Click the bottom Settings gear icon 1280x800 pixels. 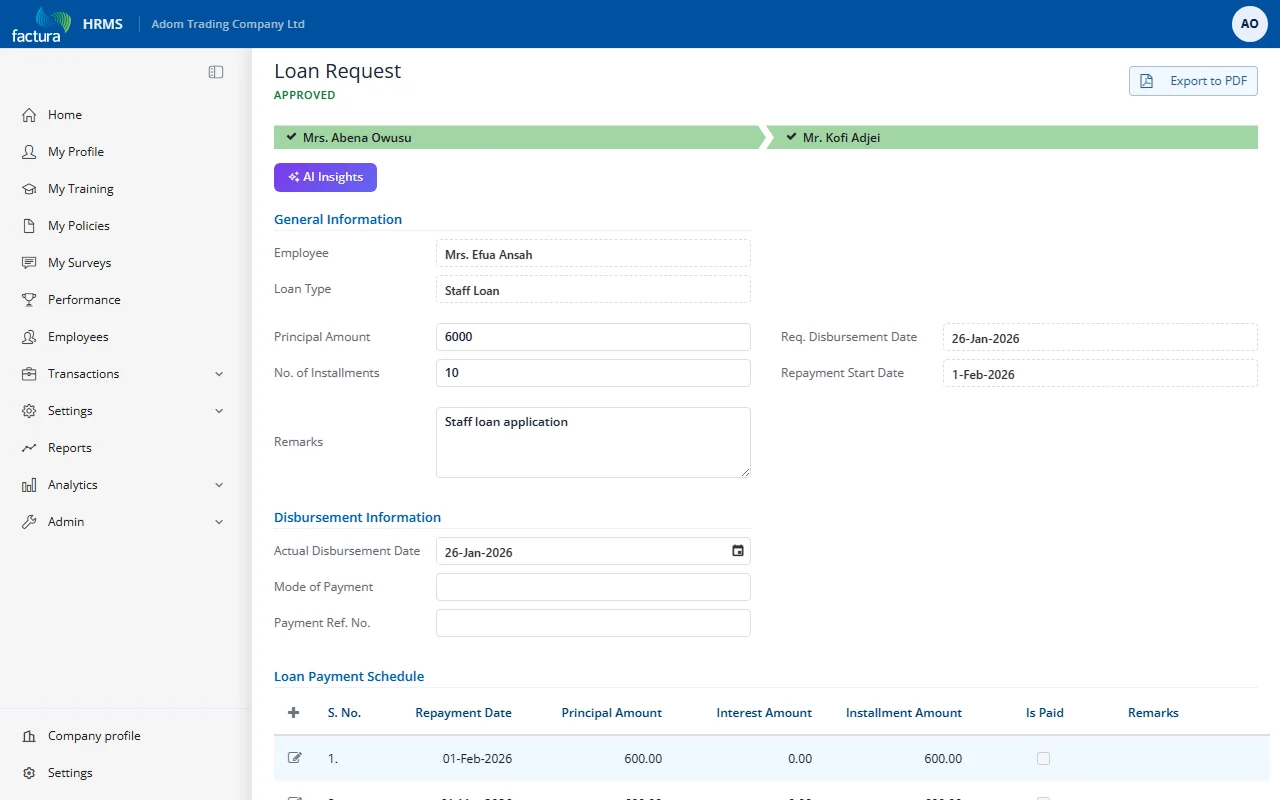tap(29, 773)
